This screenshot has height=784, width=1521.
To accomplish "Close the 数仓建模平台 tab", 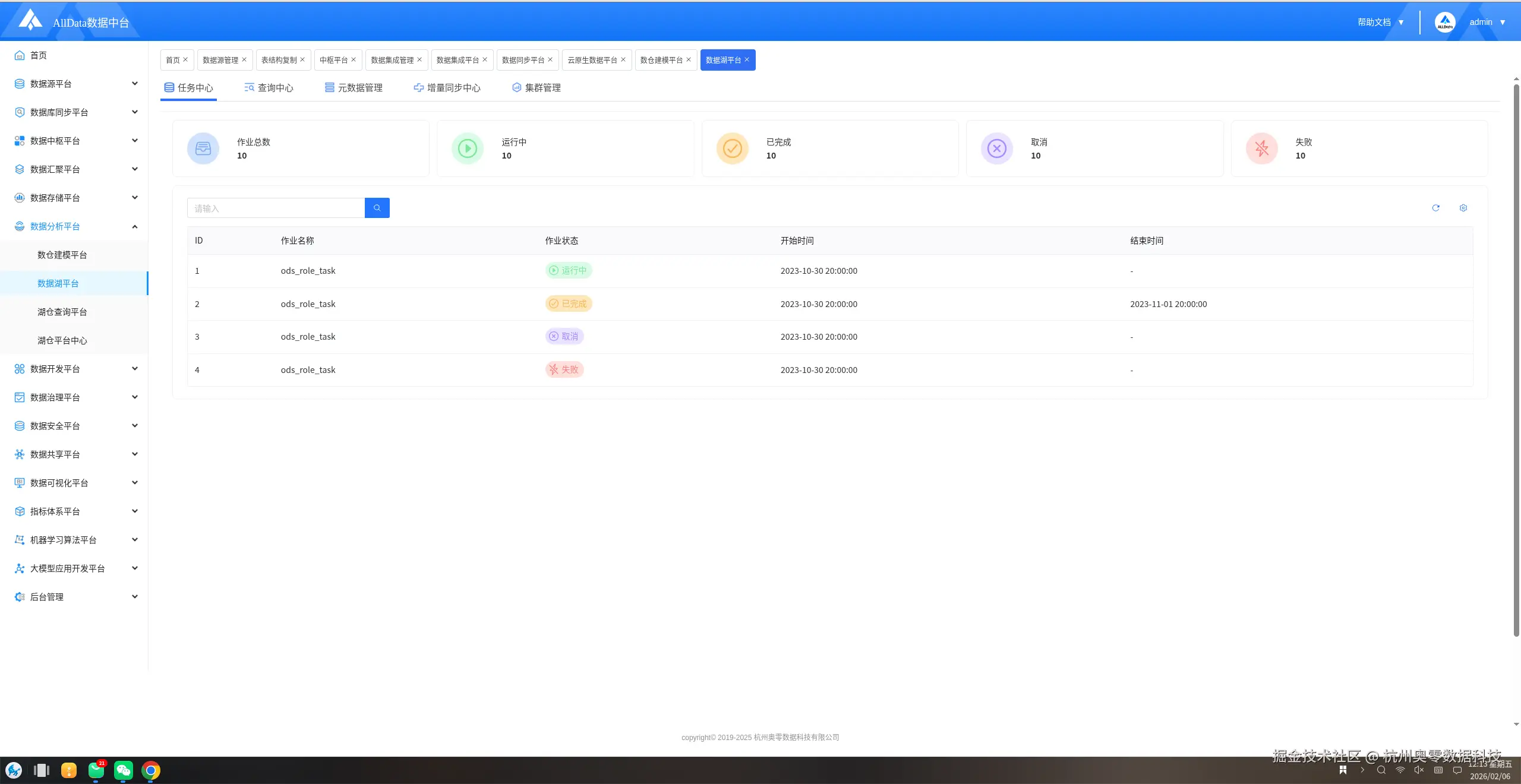I will [x=689, y=60].
